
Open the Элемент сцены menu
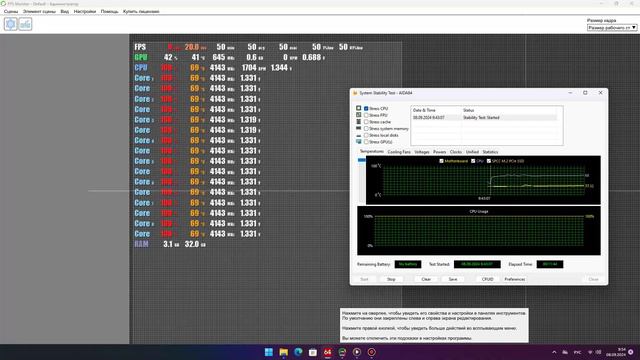39,11
